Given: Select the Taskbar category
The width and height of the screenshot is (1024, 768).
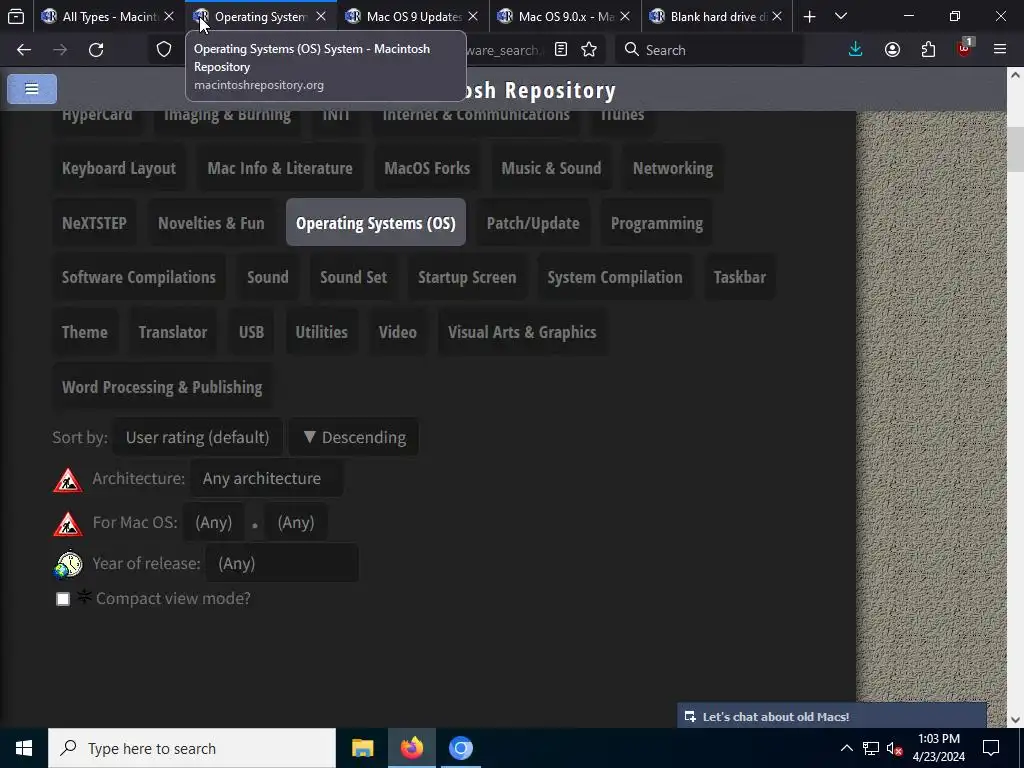Looking at the screenshot, I should (739, 278).
